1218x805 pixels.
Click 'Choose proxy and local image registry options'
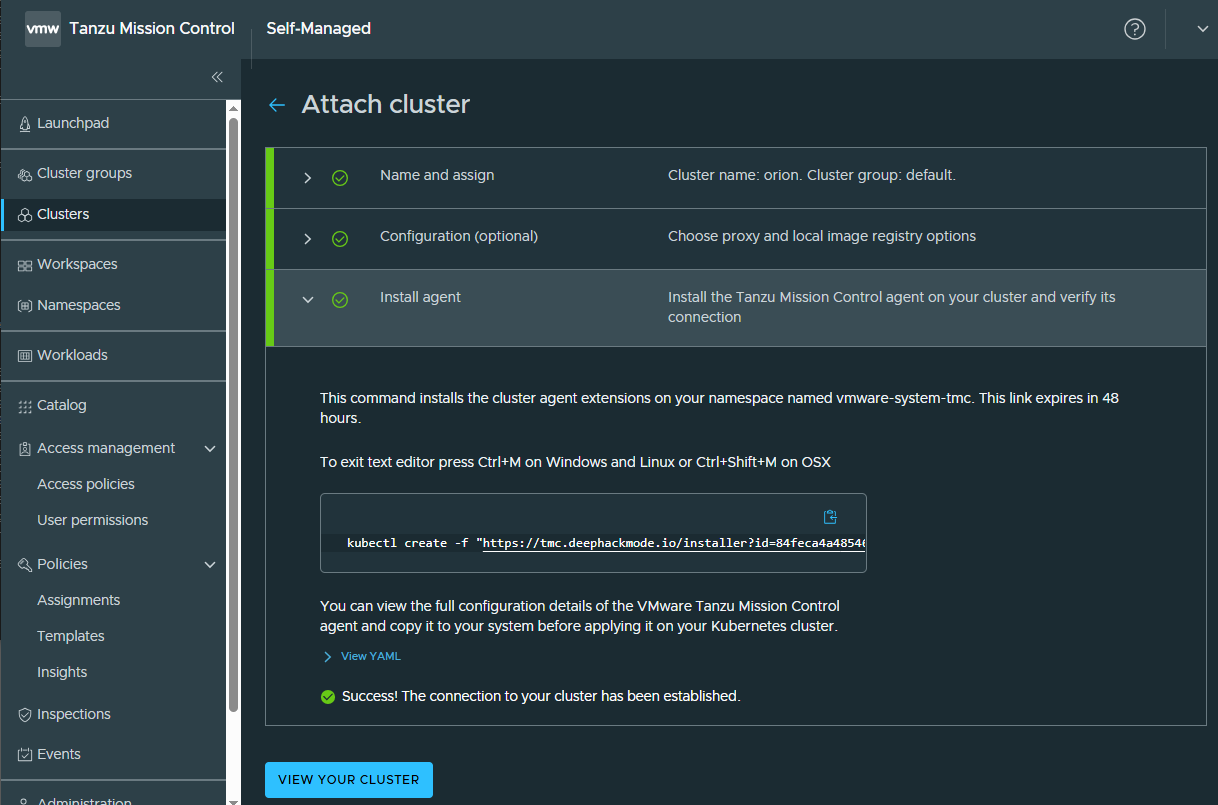[x=822, y=237]
